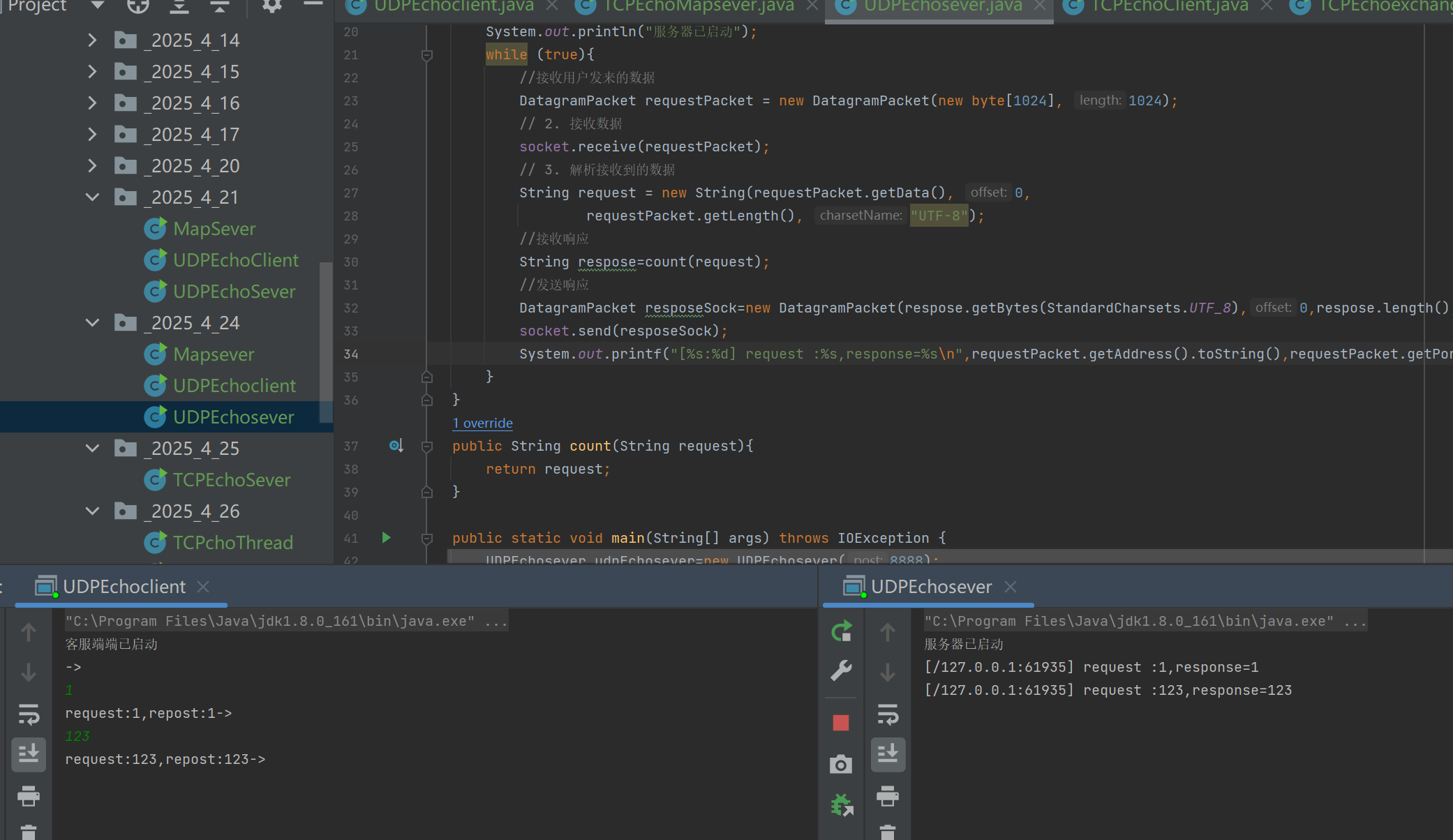Image resolution: width=1453 pixels, height=840 pixels.
Task: Click the trash clear-all icon in the server console
Action: pos(887,832)
